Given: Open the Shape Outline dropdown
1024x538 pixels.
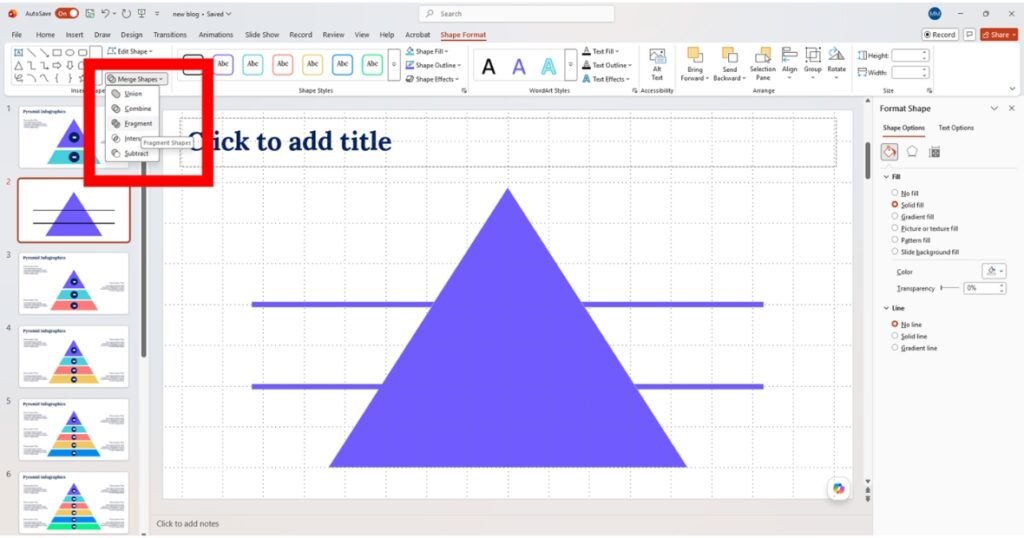Looking at the screenshot, I should 434,65.
